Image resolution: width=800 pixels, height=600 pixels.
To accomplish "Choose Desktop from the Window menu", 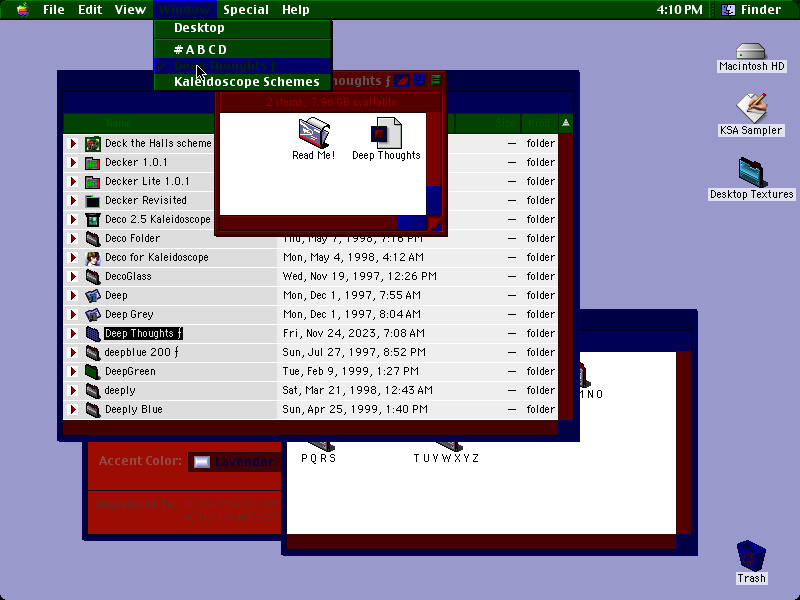I will click(243, 28).
